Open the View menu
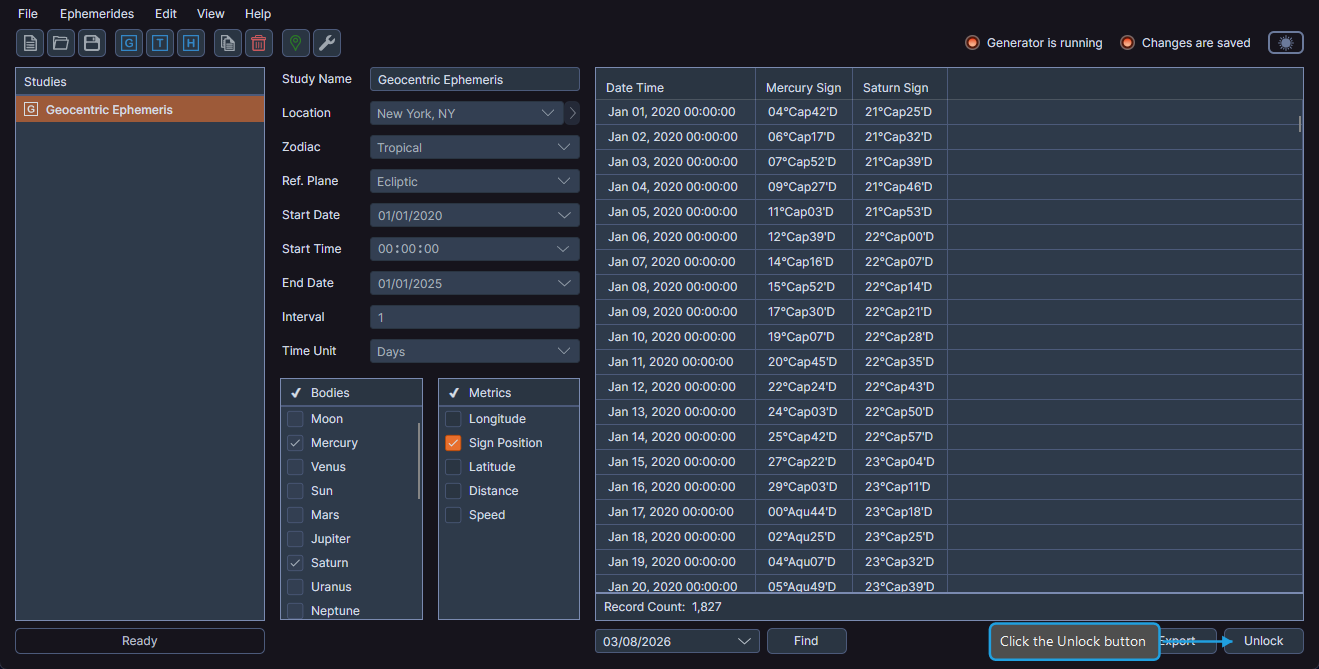The width and height of the screenshot is (1319, 669). (x=211, y=14)
